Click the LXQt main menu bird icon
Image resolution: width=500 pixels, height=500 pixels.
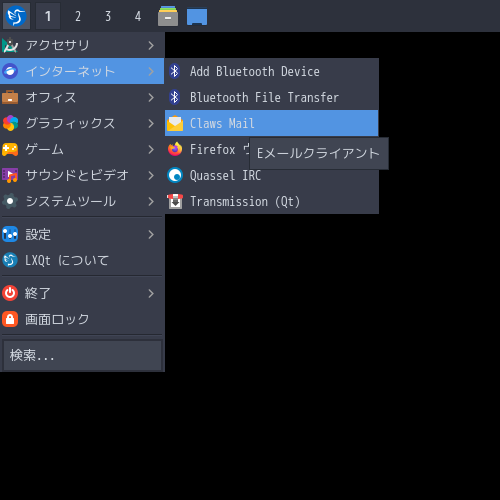[x=16, y=16]
